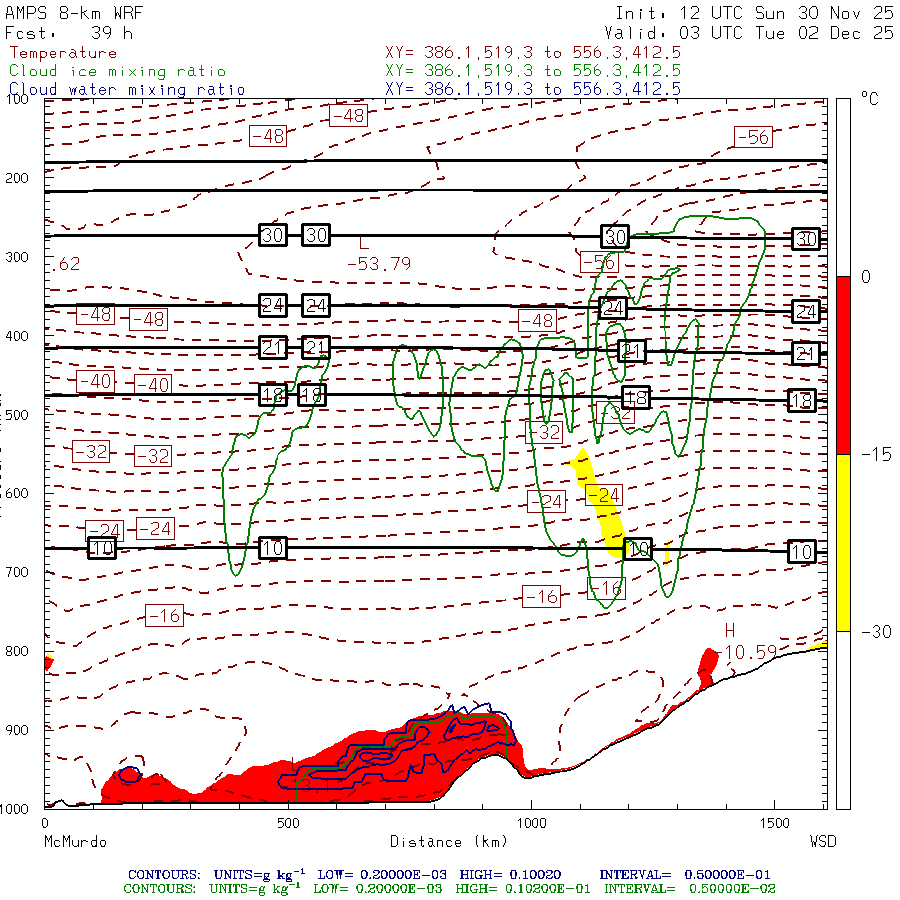900x900 pixels.
Task: Click the "Fcst: 39 h" forecast hour text
Action: click(69, 33)
